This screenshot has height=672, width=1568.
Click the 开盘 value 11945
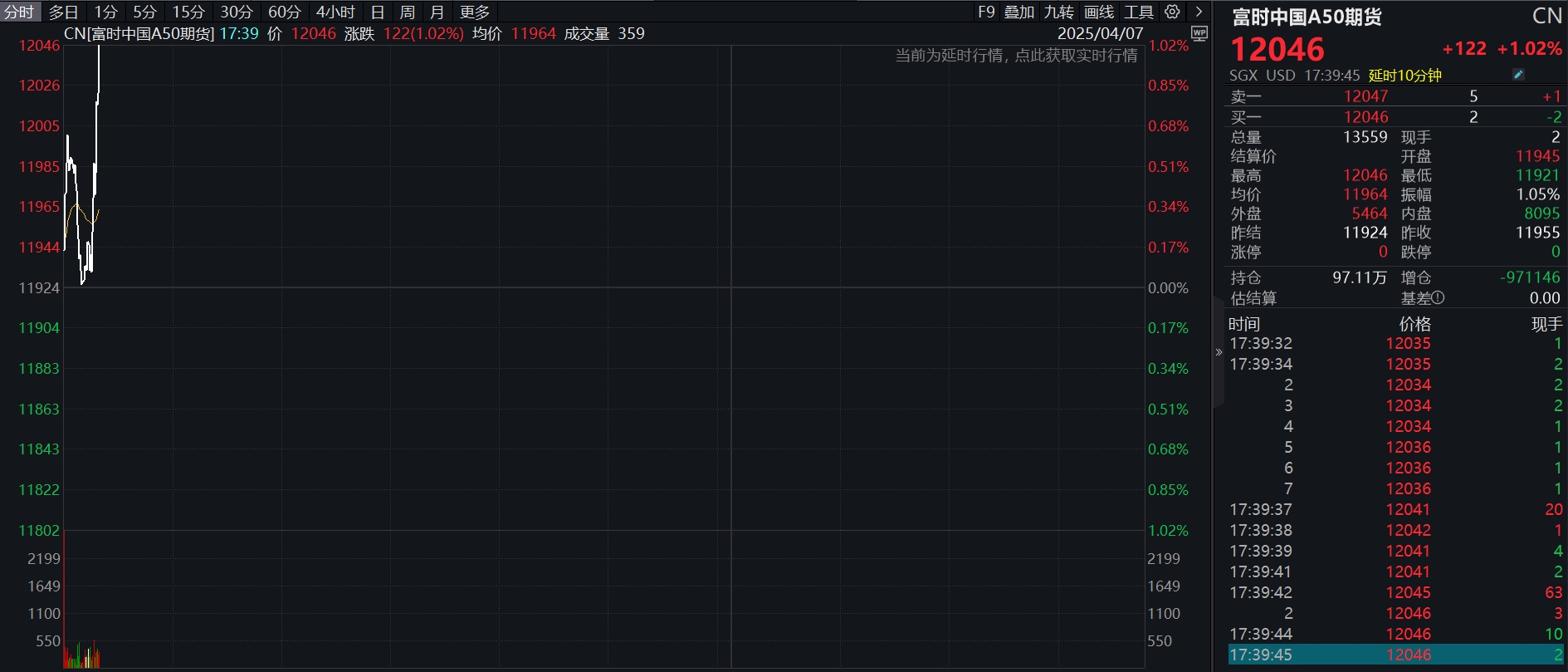pyautogui.click(x=1538, y=156)
